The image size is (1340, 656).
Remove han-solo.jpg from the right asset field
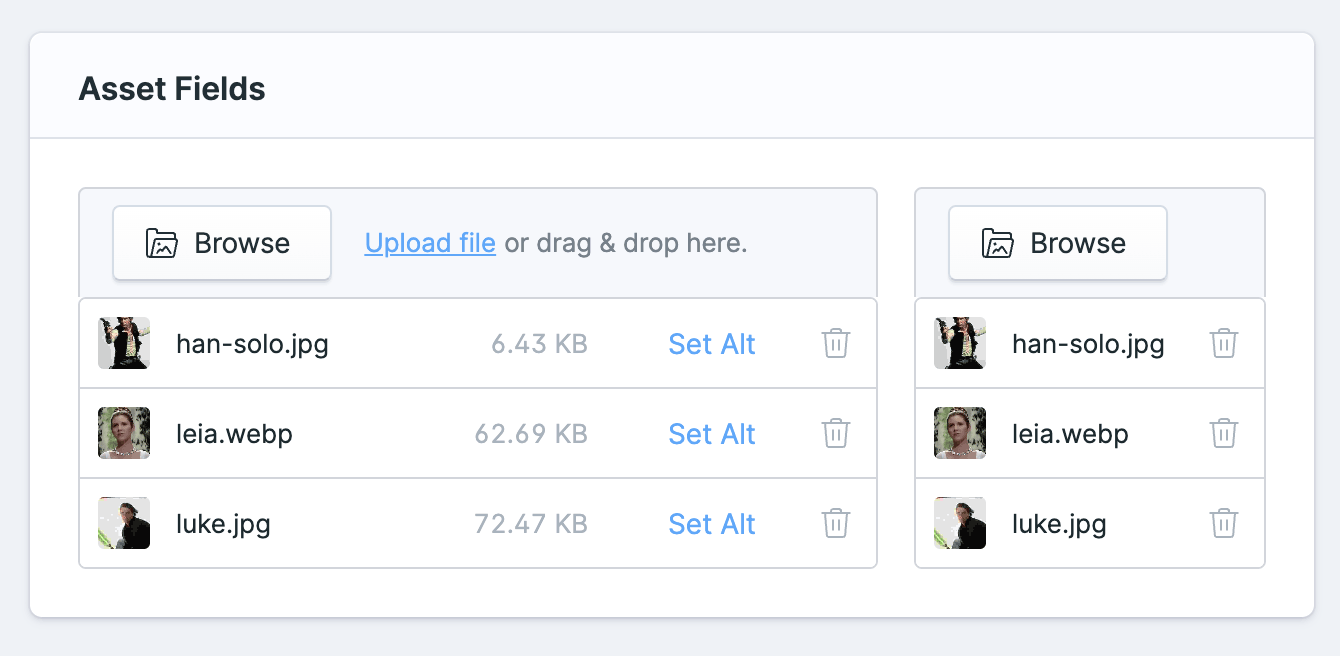1224,343
